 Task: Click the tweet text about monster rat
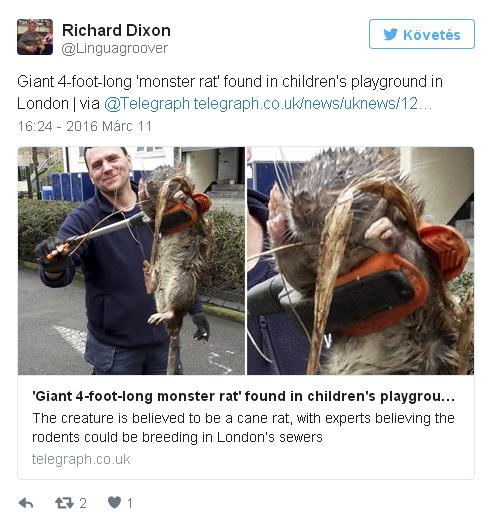pos(230,93)
